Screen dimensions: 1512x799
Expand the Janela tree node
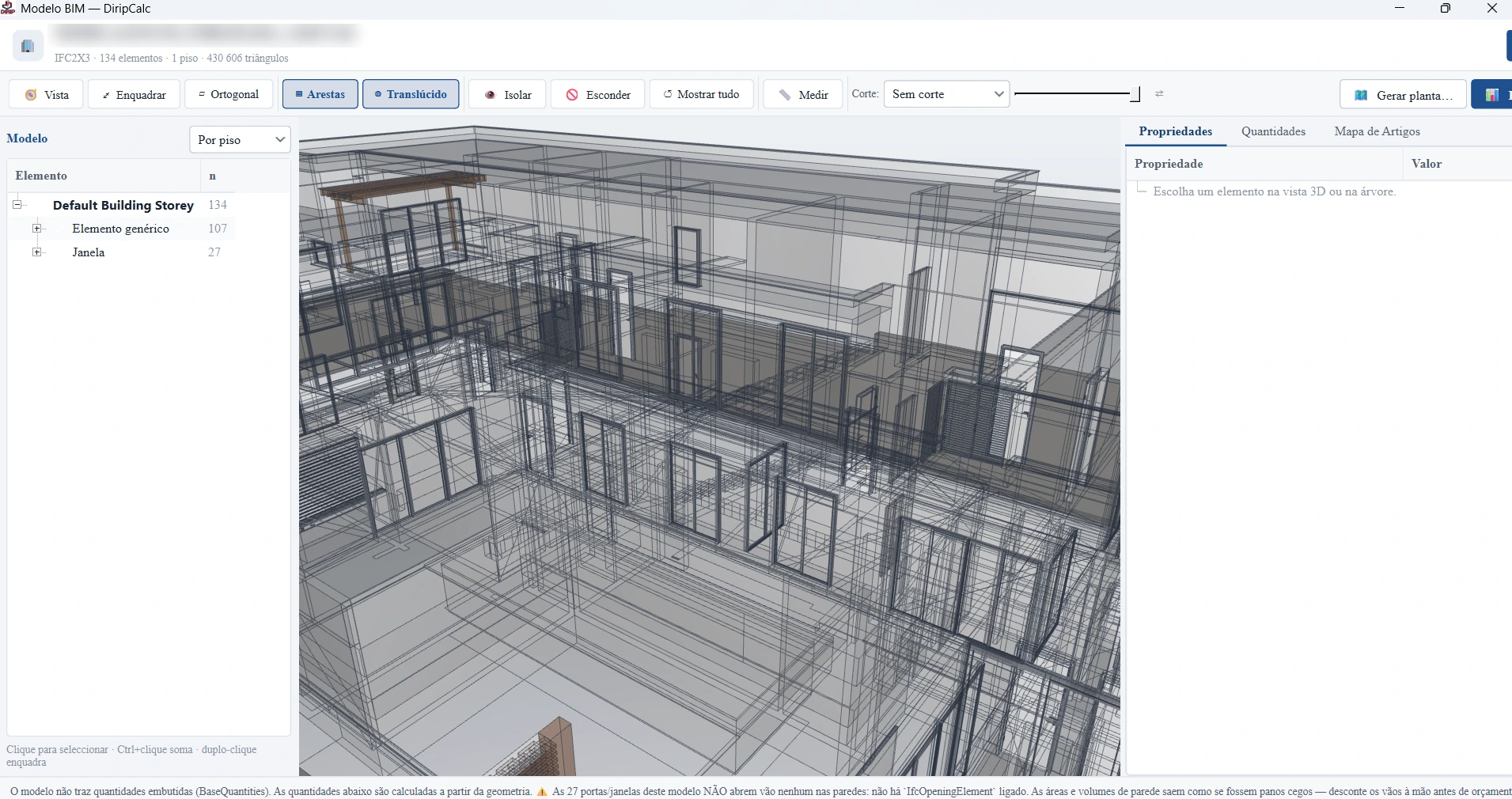coord(36,252)
